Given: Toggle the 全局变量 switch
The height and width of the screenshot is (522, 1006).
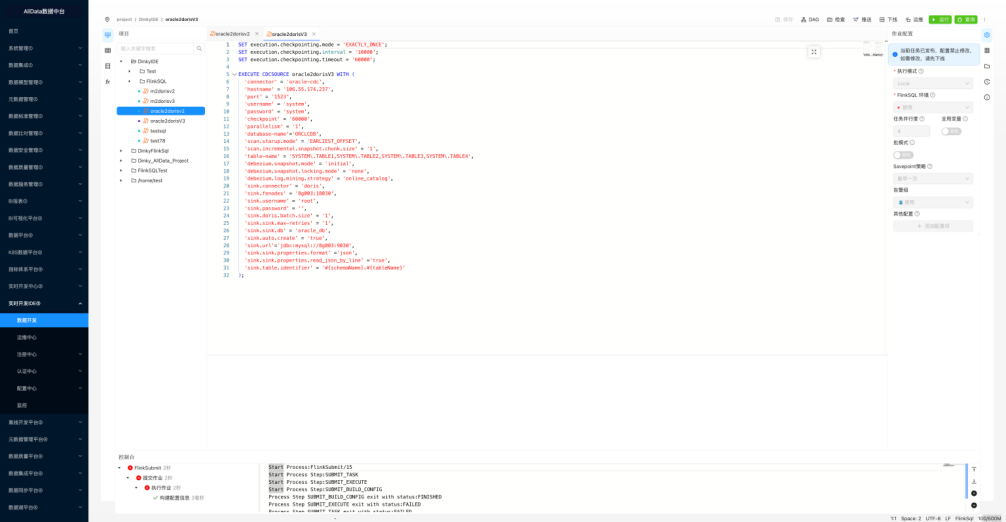Looking at the screenshot, I should coord(951,131).
